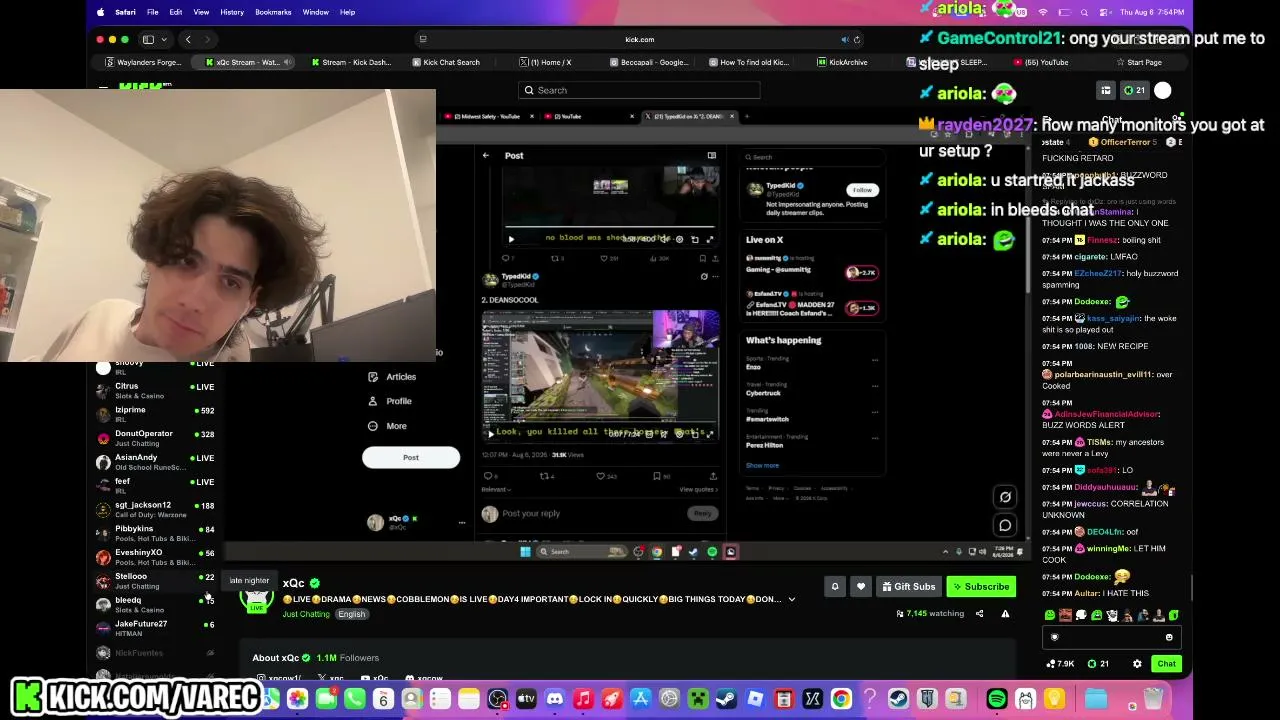Subscribe to xQc channel

[982, 587]
